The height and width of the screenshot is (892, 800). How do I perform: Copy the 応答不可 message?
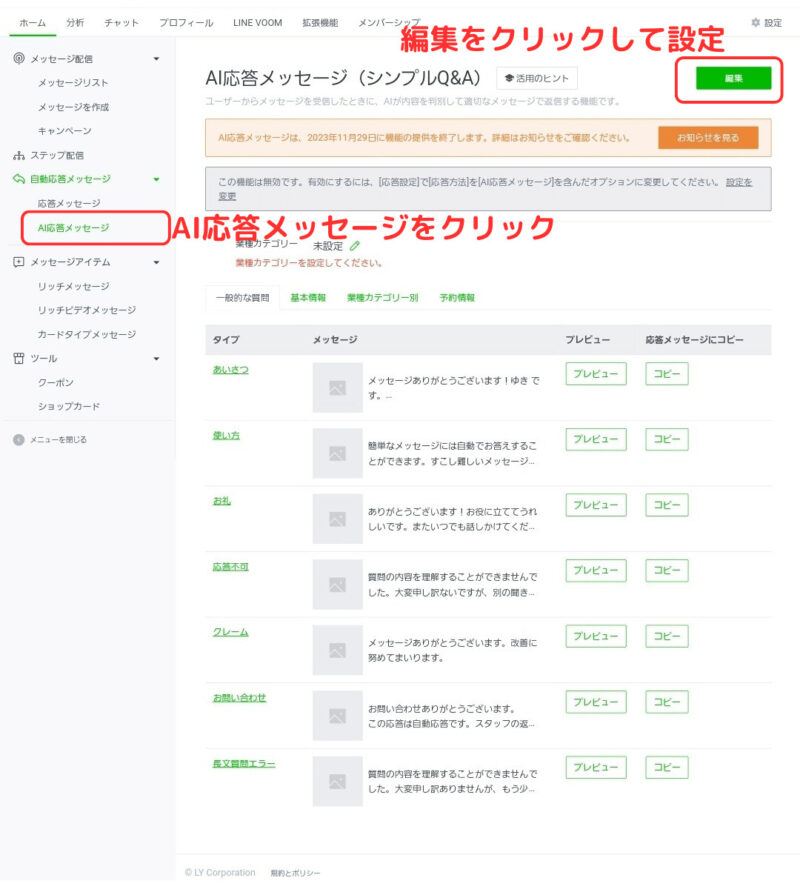click(667, 571)
